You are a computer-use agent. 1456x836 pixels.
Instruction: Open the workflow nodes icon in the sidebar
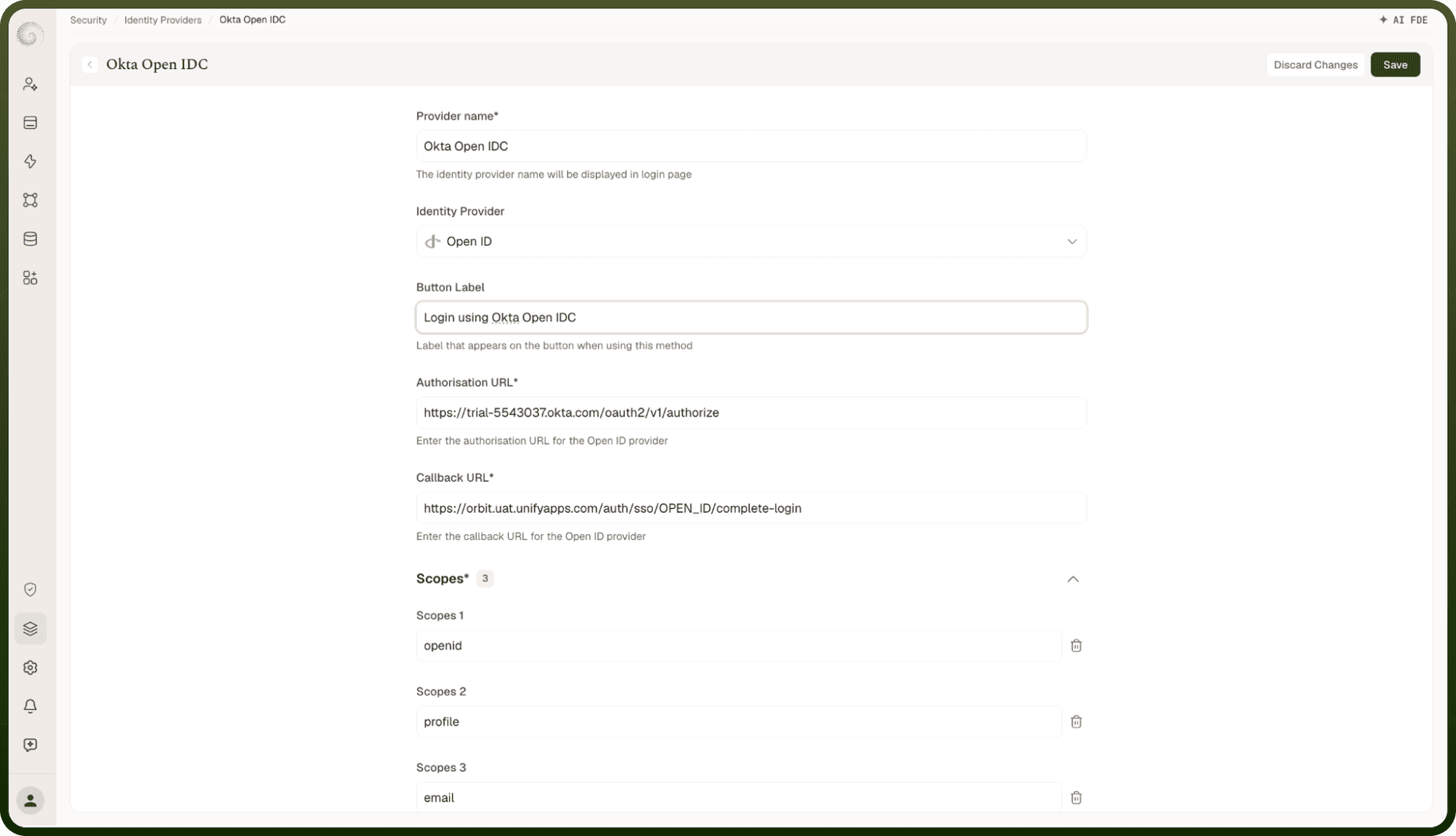30,200
